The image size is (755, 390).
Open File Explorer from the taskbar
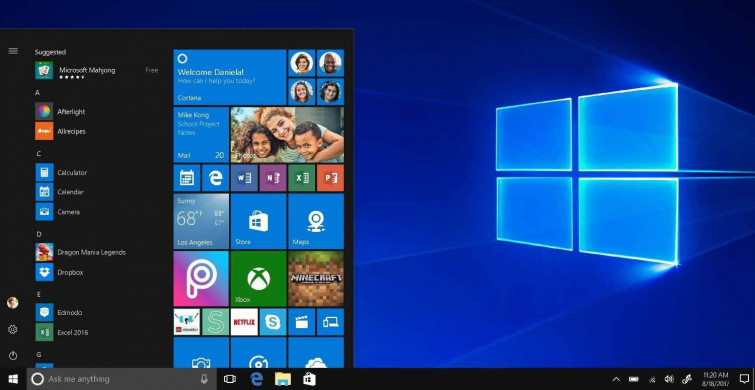pos(283,379)
